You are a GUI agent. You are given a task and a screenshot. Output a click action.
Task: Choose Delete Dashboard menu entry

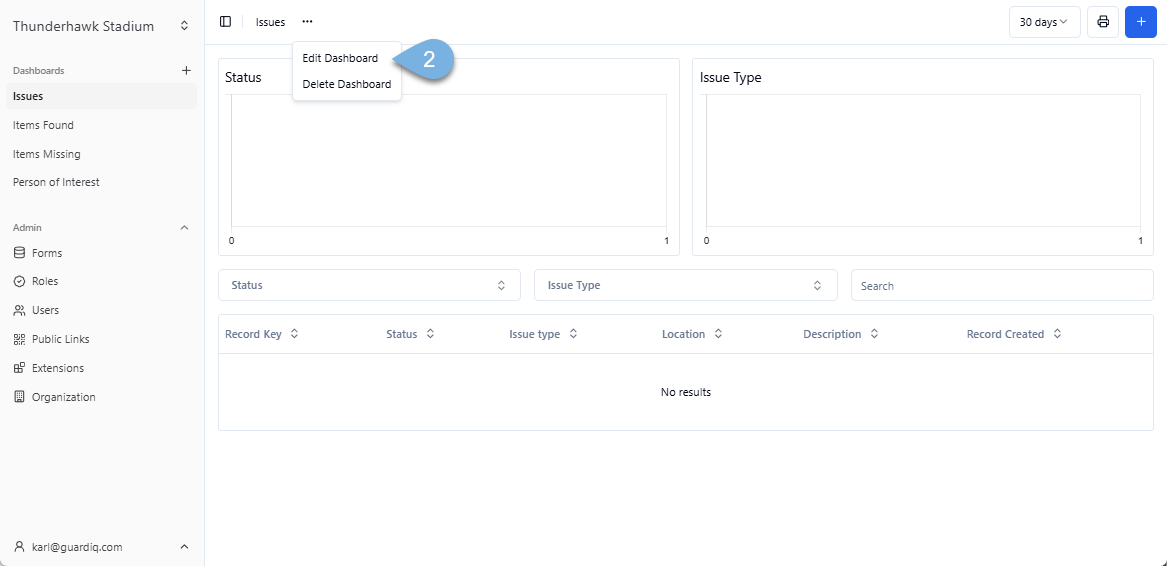[347, 84]
